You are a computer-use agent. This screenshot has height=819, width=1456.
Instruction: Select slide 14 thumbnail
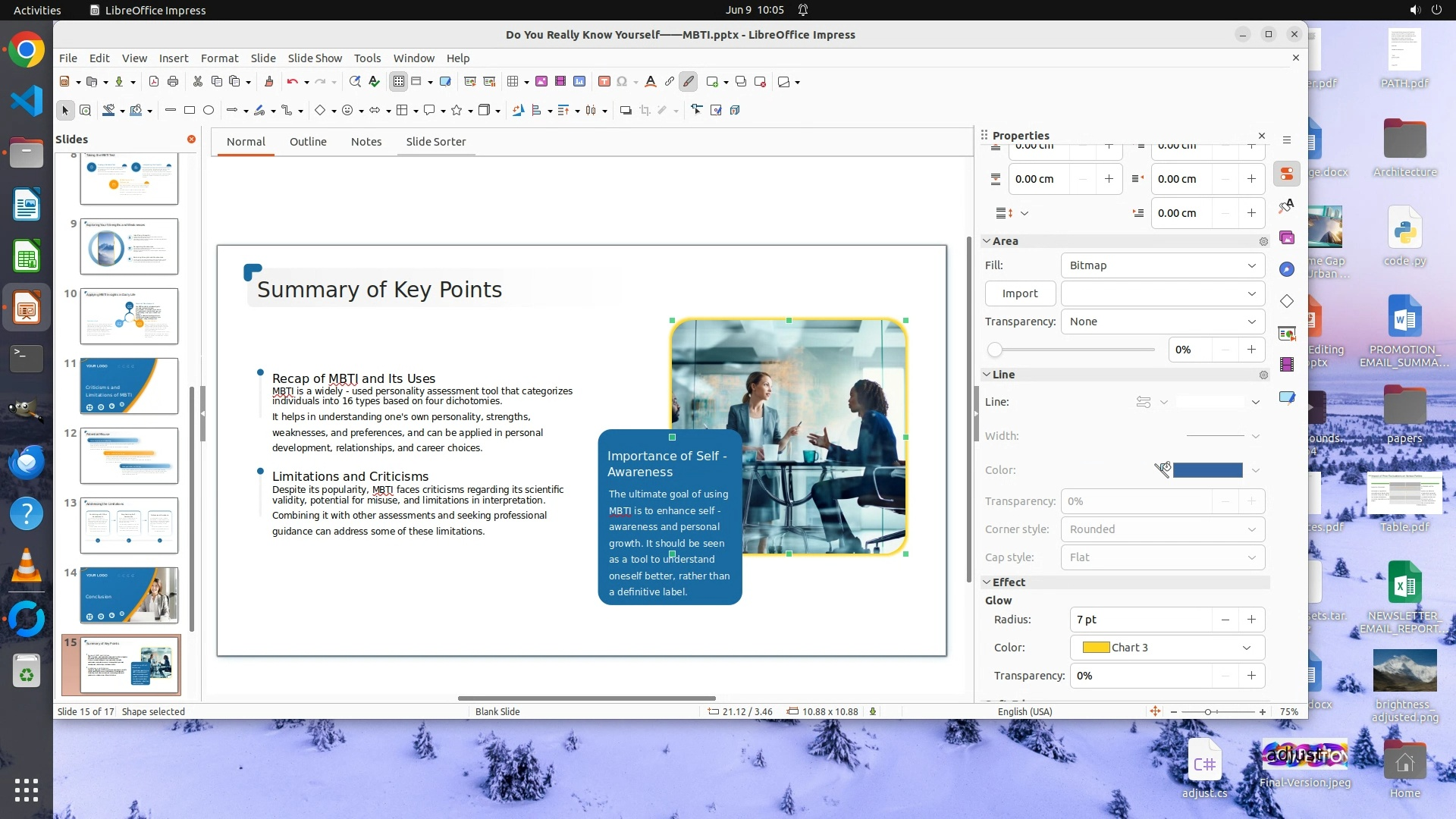click(x=129, y=595)
